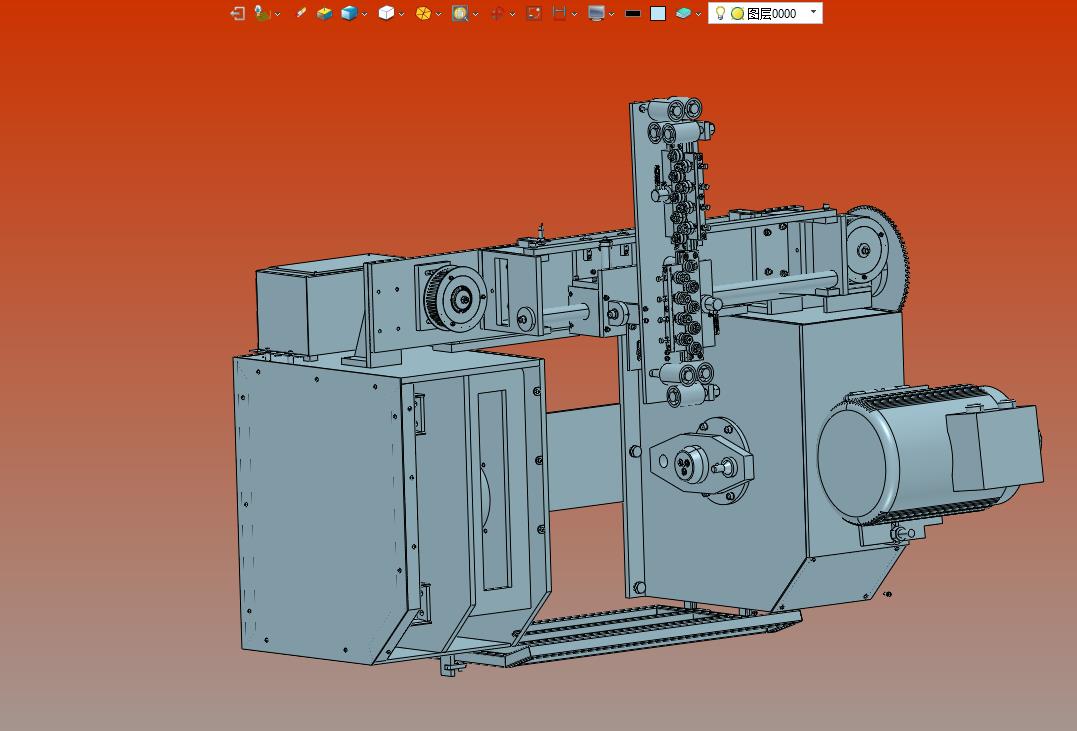This screenshot has width=1077, height=731.
Task: Click the light blue color swatch
Action: point(658,13)
